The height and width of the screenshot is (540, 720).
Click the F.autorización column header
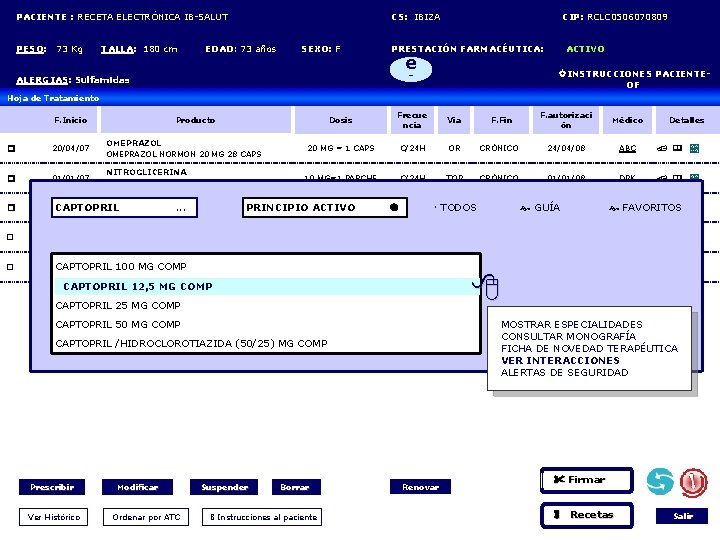[x=566, y=120]
